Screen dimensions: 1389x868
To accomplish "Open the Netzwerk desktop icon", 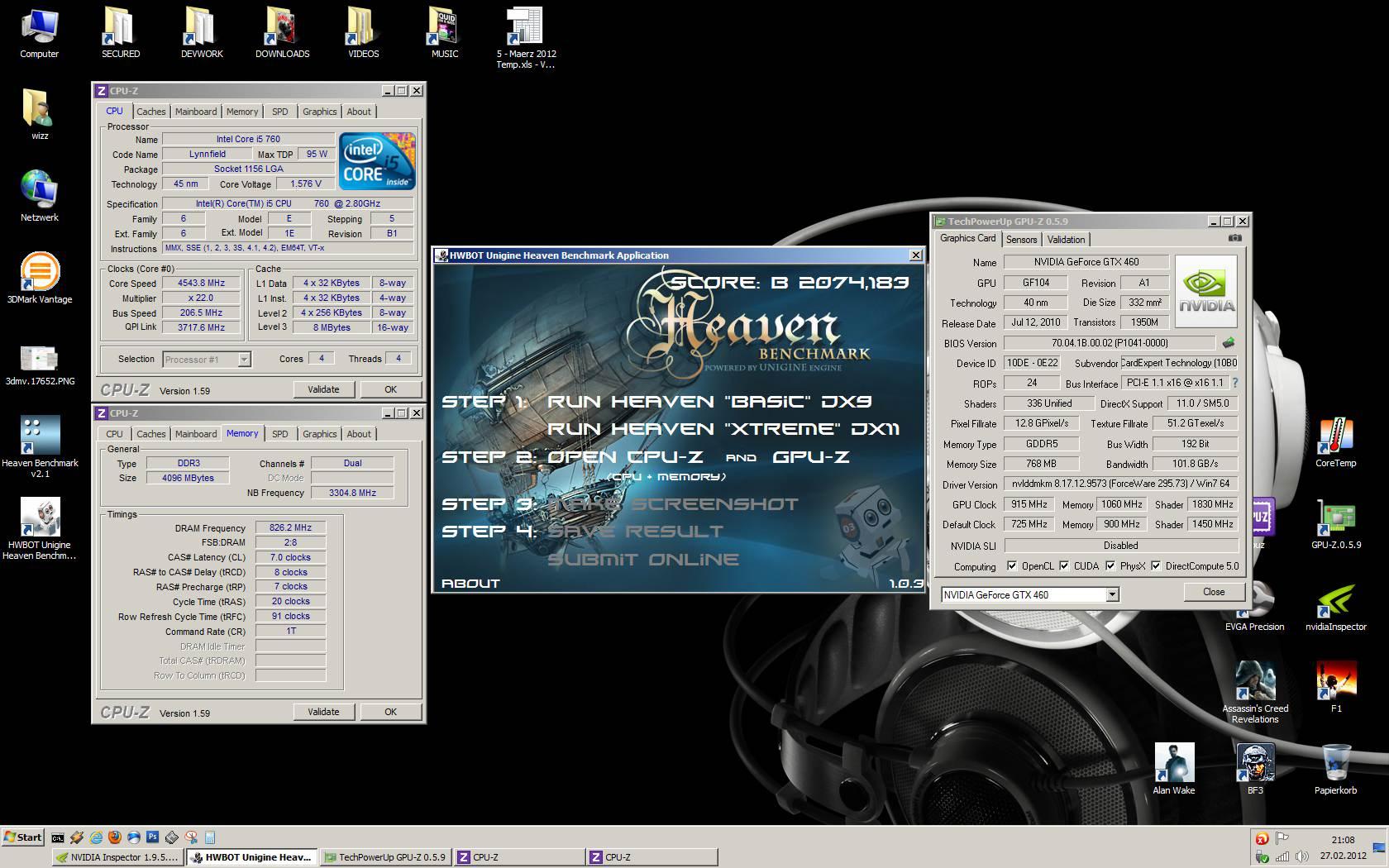I will 39,196.
